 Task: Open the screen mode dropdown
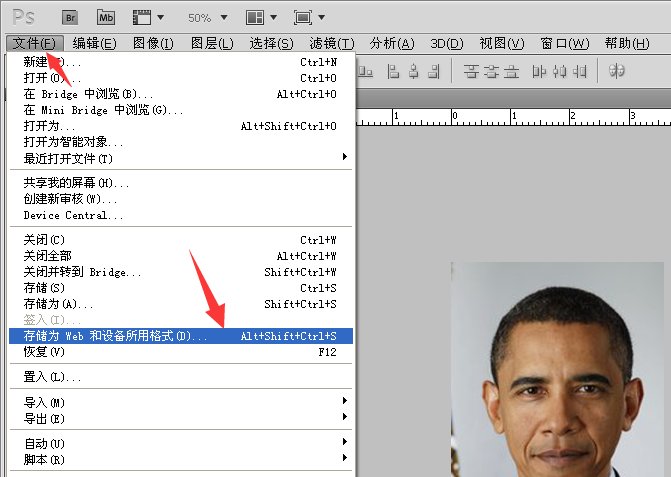tap(309, 18)
